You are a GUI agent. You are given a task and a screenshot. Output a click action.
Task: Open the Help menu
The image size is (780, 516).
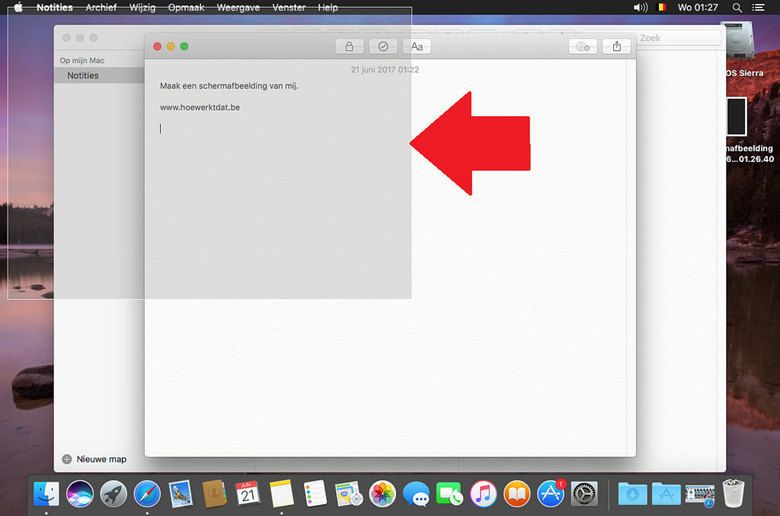coord(328,7)
